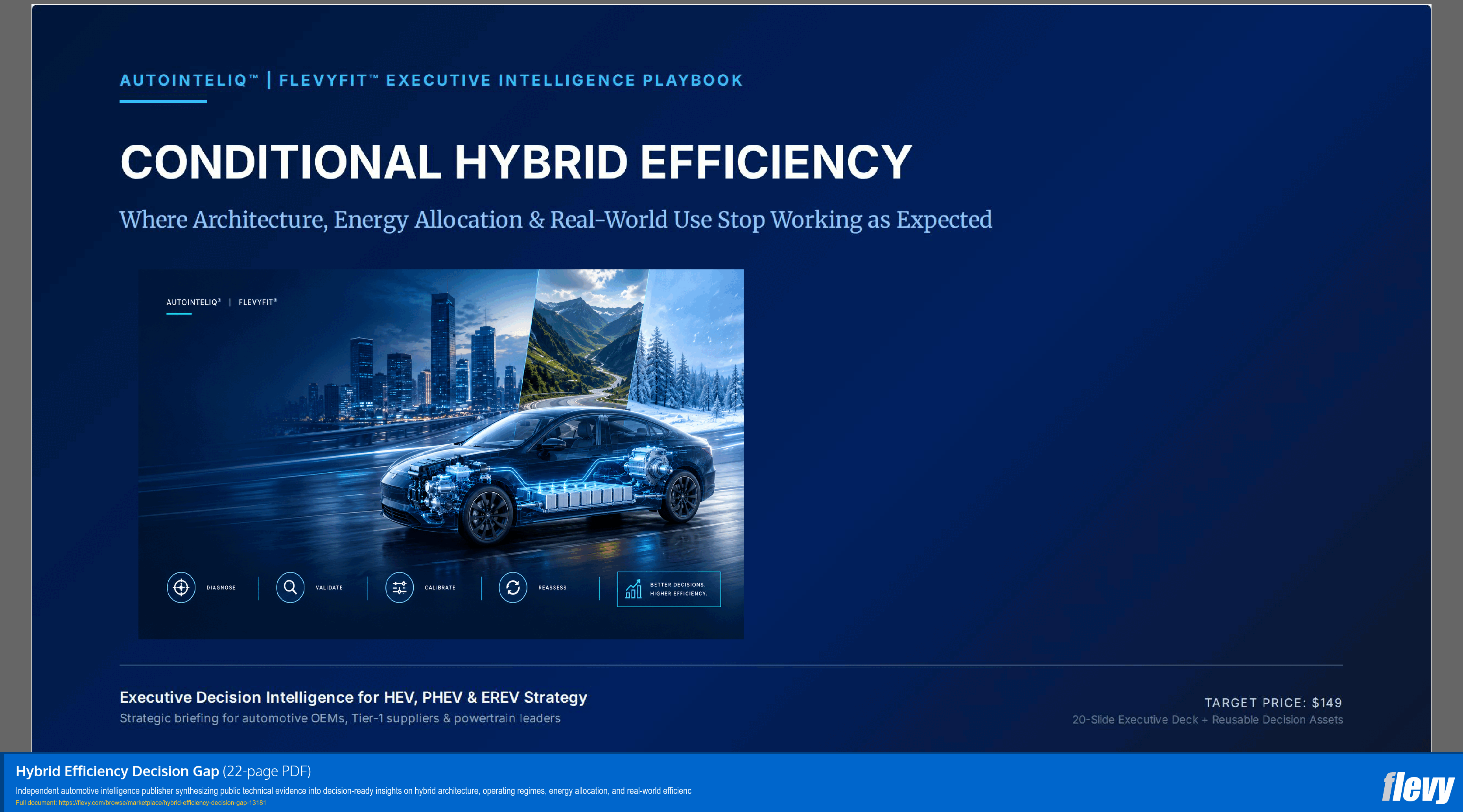Image resolution: width=1463 pixels, height=812 pixels.
Task: Click the Diagnose target icon
Action: click(x=181, y=587)
